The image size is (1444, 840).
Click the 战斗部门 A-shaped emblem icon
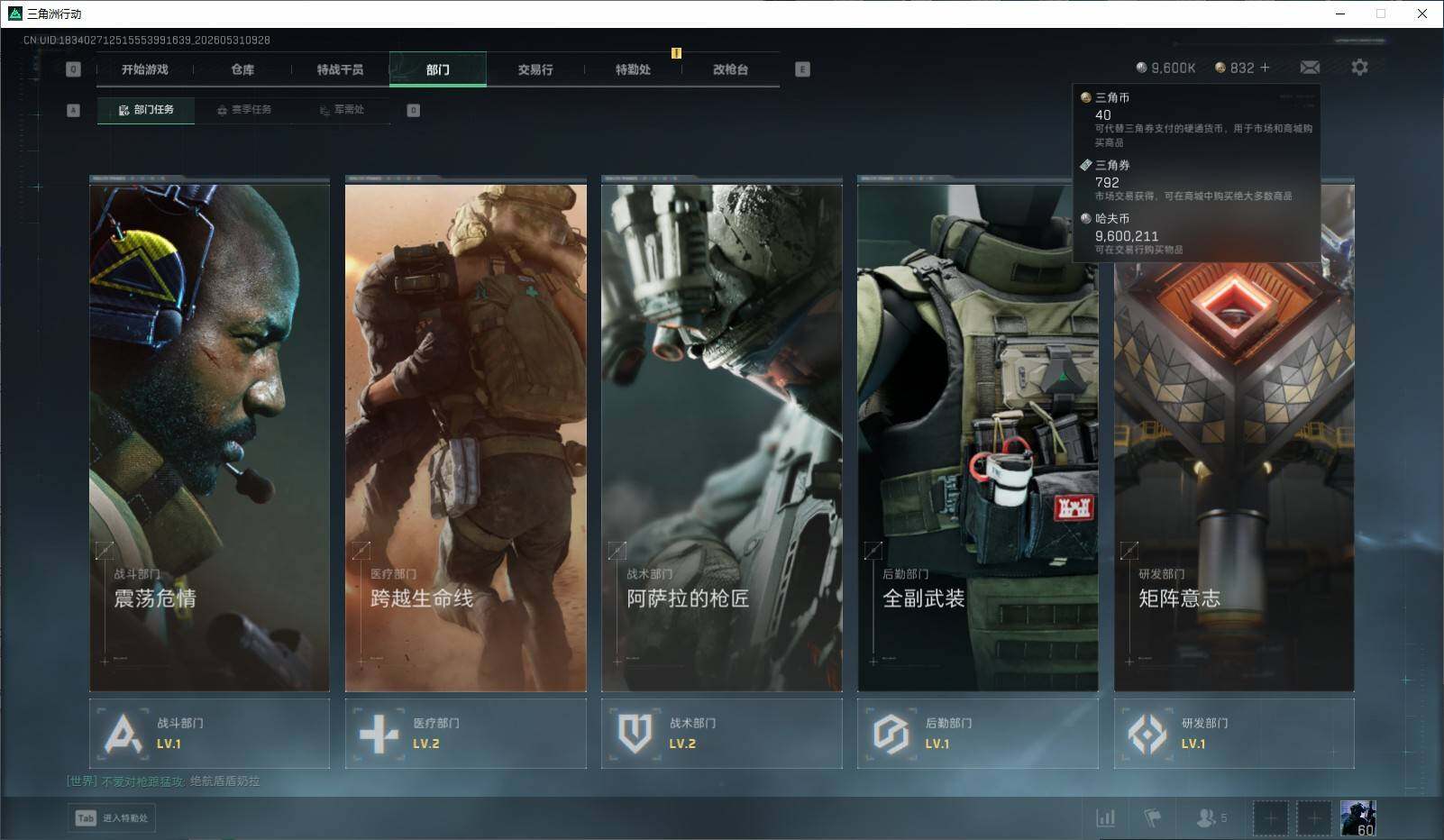coord(123,734)
